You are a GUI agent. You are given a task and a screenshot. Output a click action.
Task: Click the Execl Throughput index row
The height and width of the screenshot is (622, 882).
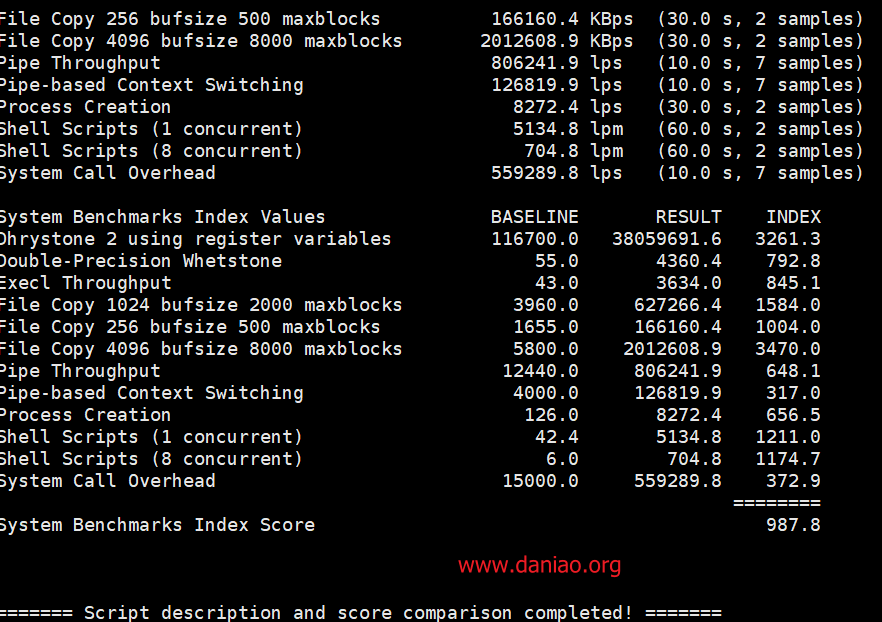[x=410, y=283]
